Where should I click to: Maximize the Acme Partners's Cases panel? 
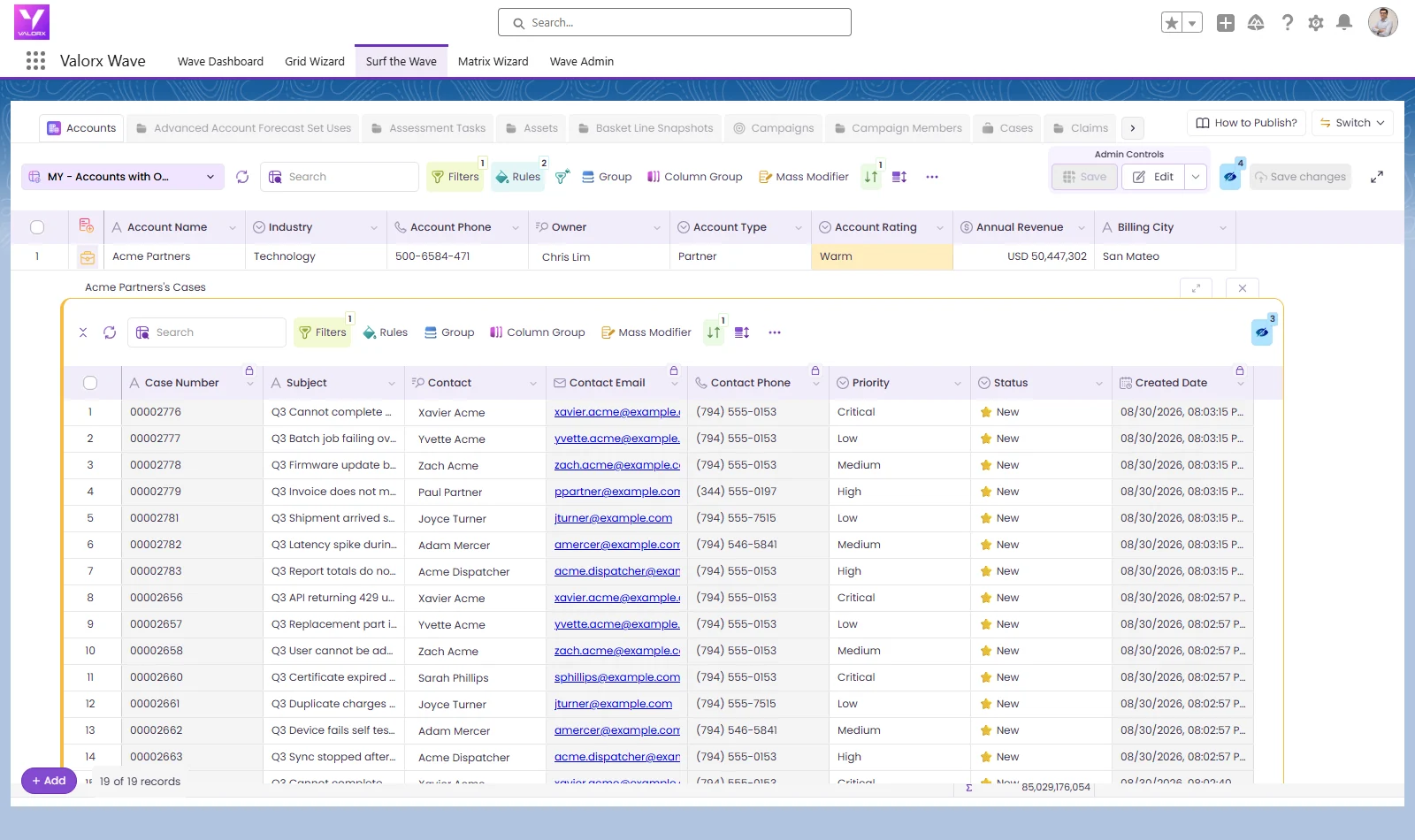coord(1196,288)
